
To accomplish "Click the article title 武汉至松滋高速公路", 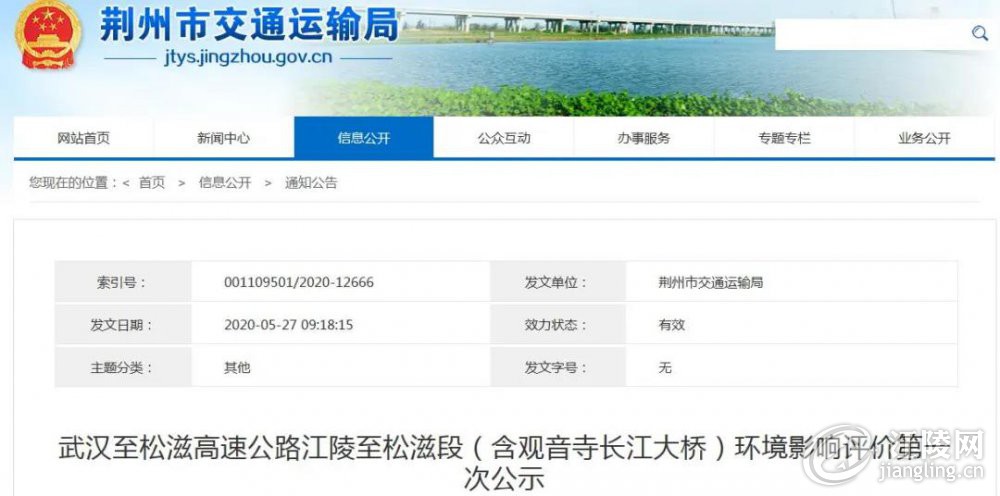I will 504,463.
